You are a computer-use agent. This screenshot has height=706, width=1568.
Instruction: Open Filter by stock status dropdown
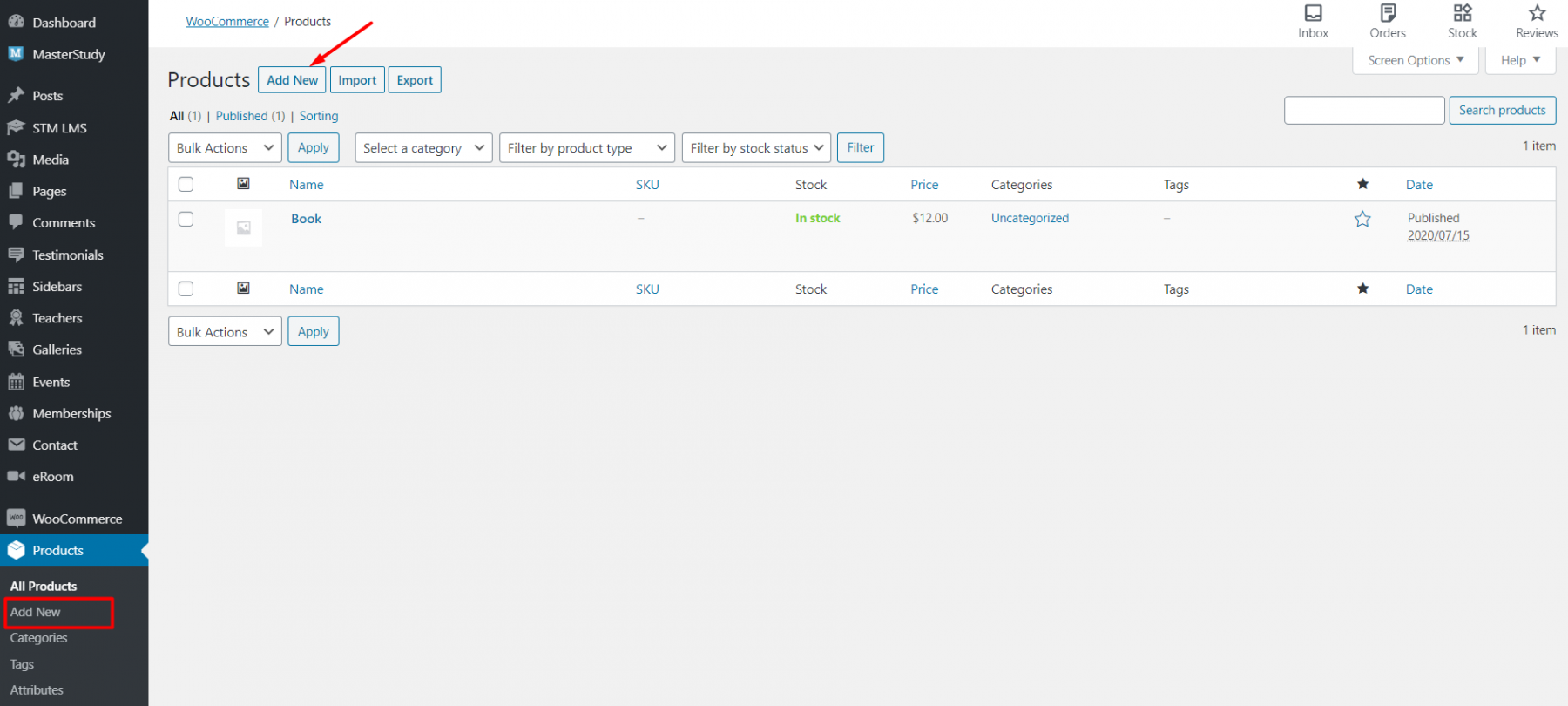pyautogui.click(x=756, y=148)
